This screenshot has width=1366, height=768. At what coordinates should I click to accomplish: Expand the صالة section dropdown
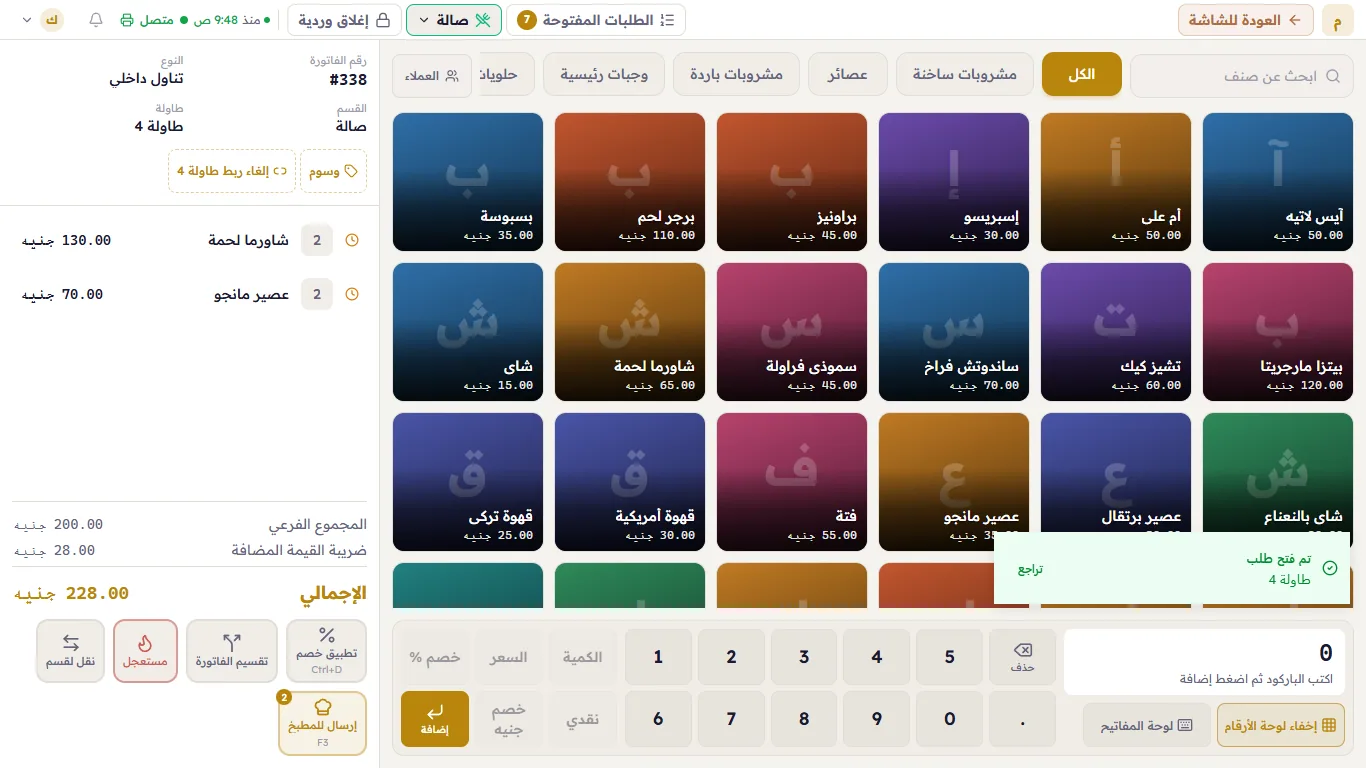coord(454,20)
